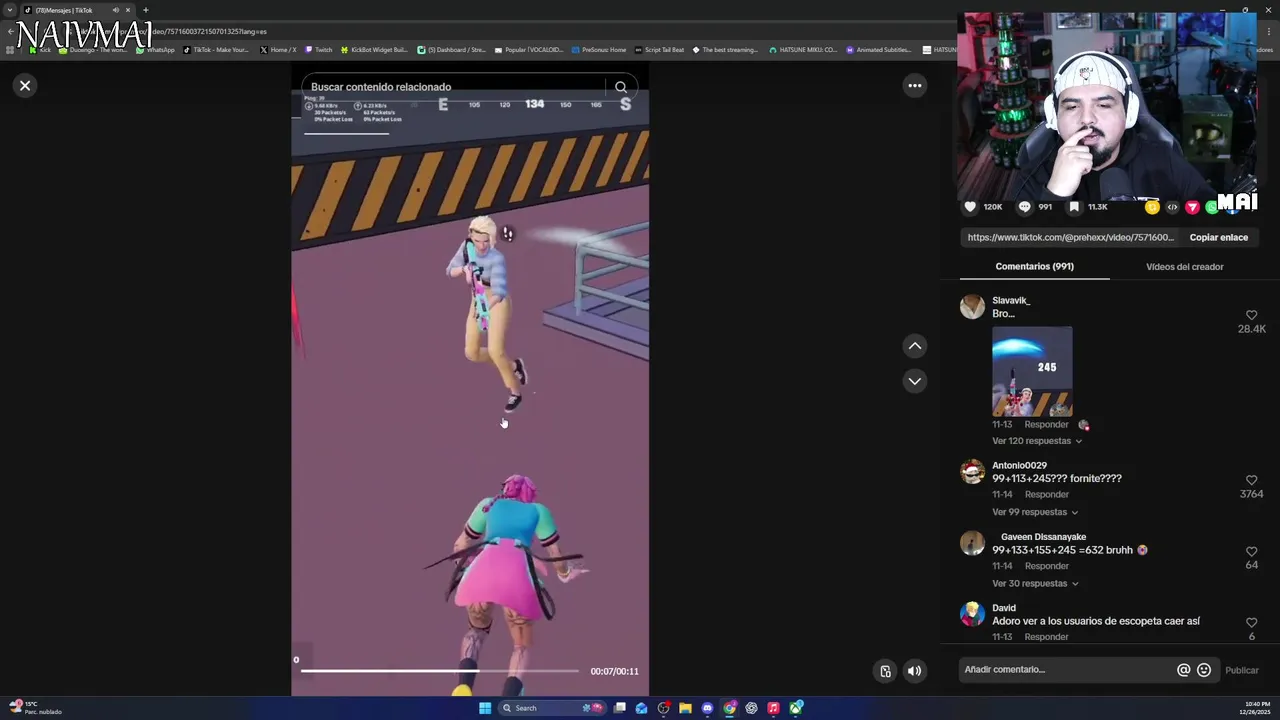Close the TikTok video viewer with X
This screenshot has height=720, width=1280.
pos(25,85)
